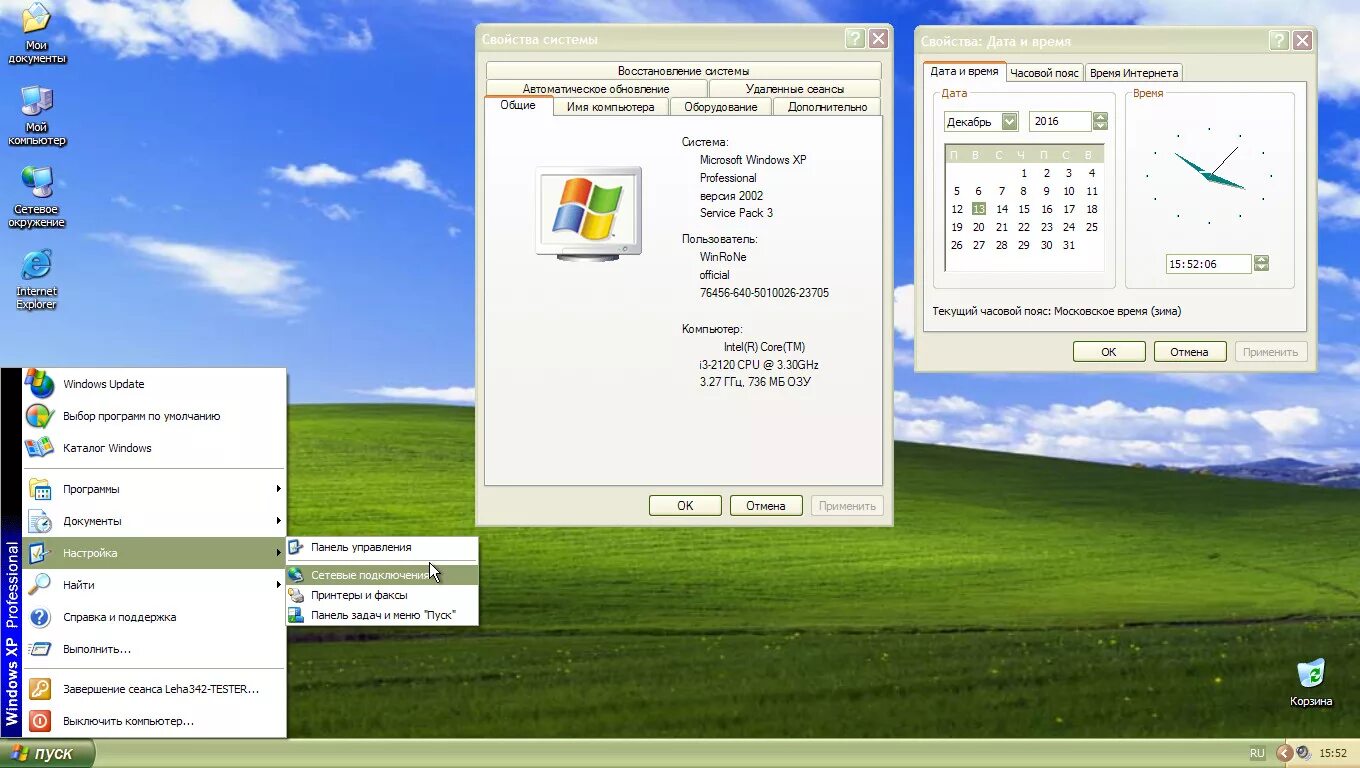Select the Дата и время tab
Screen dimensions: 1360x768
964,71
